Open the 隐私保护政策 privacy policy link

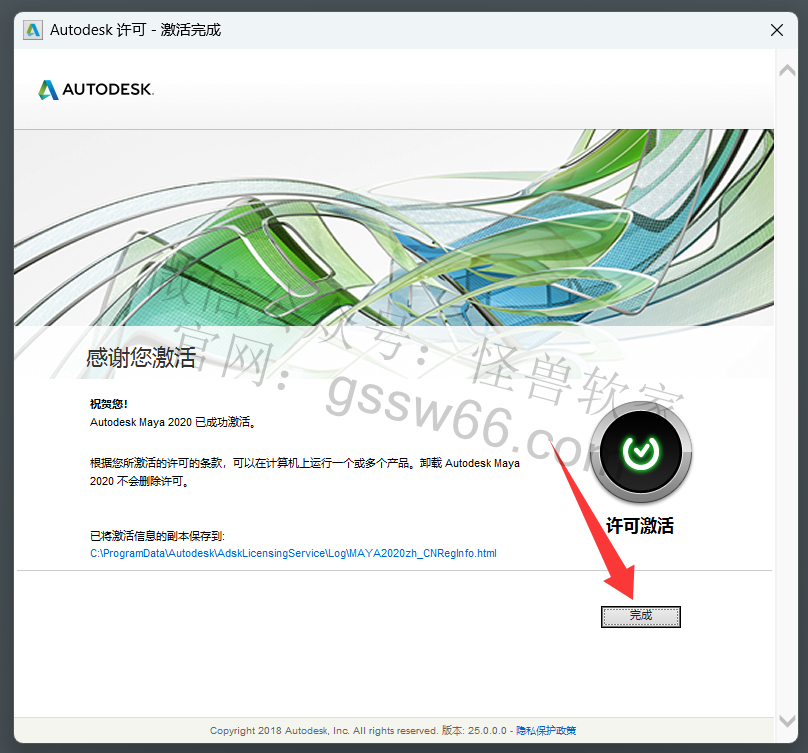[546, 730]
